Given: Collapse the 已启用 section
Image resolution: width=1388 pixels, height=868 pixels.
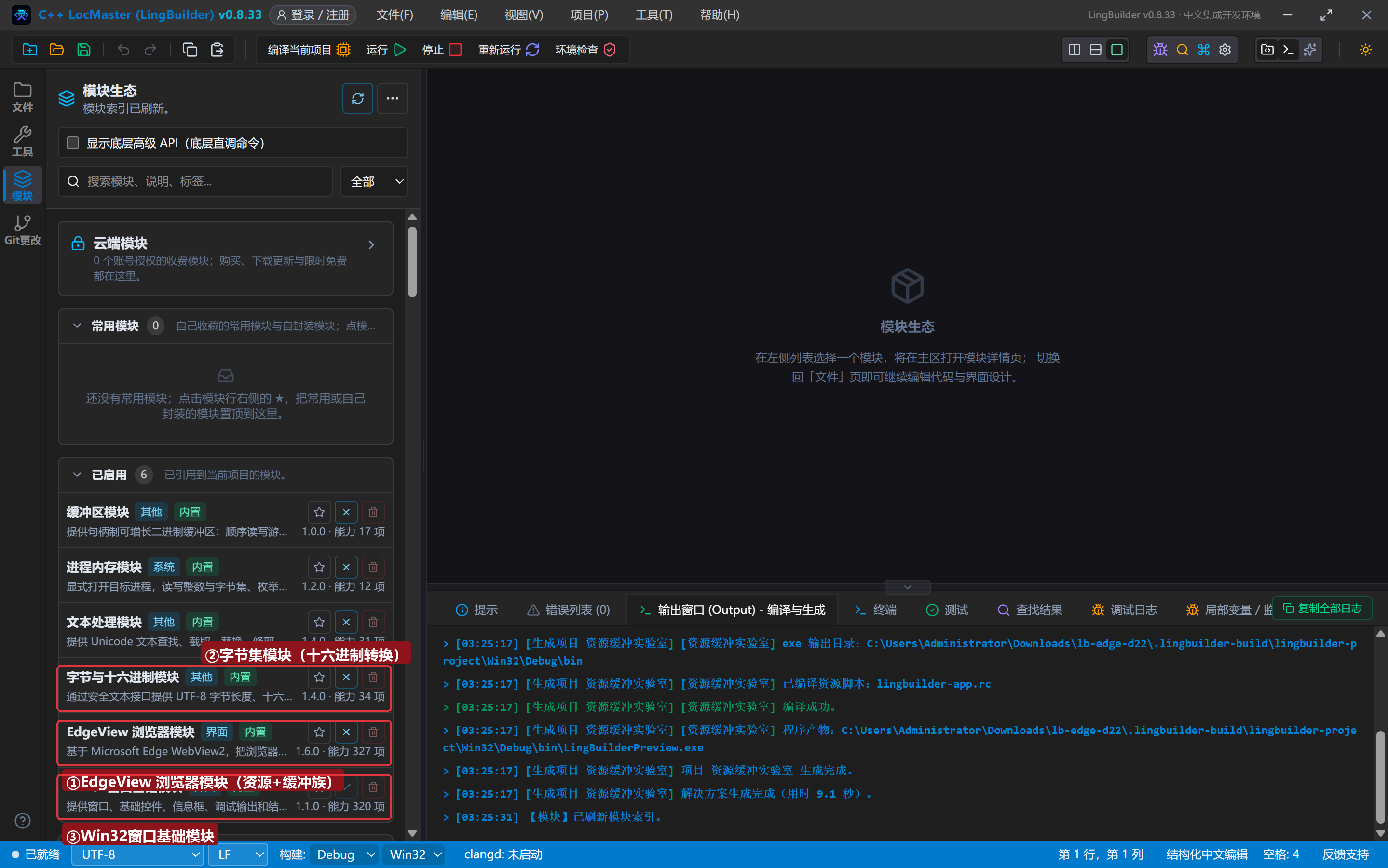Looking at the screenshot, I should point(77,475).
